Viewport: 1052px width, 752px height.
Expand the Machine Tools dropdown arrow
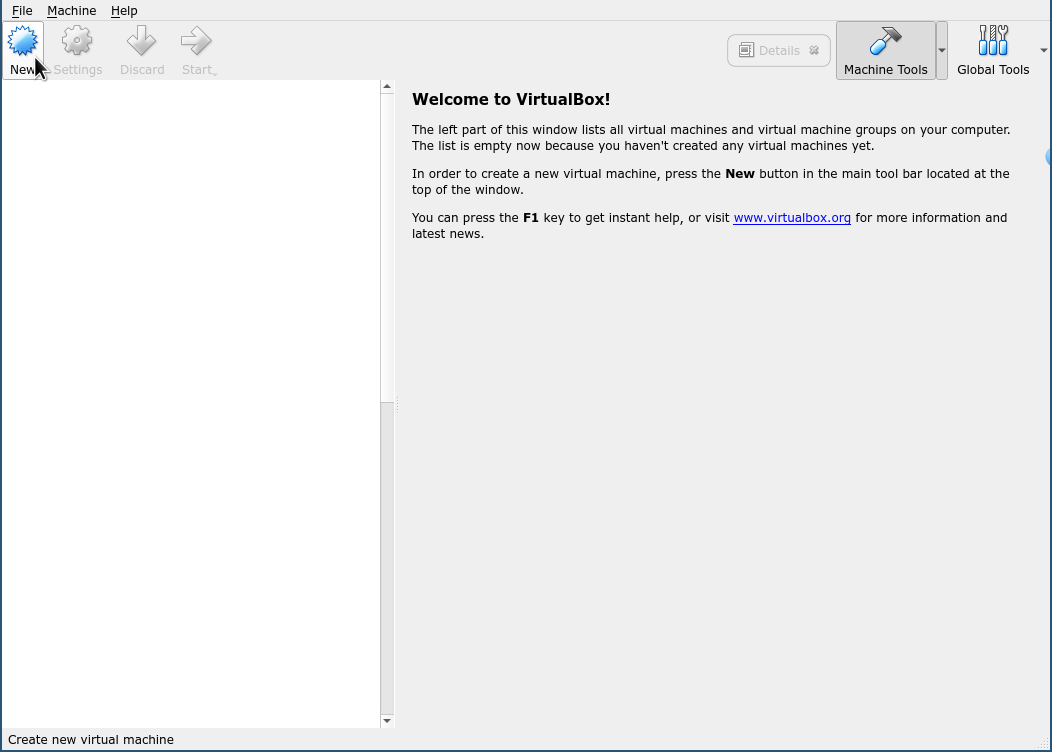tap(942, 50)
